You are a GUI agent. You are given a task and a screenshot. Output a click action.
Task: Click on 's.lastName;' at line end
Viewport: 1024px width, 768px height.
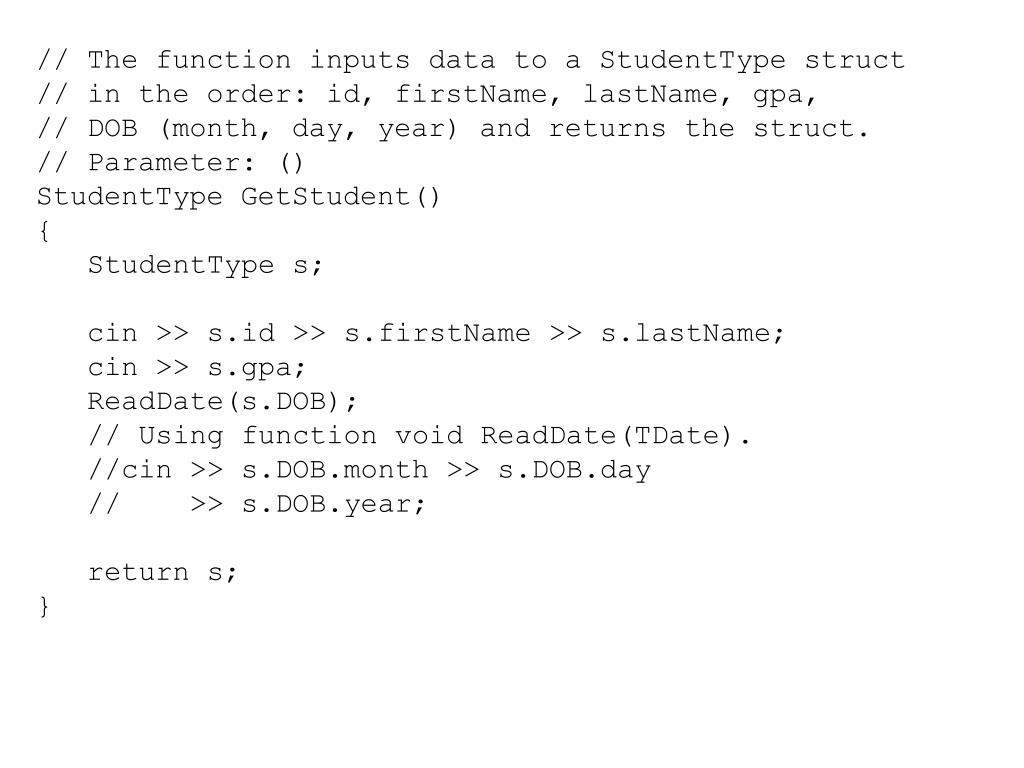click(x=692, y=333)
